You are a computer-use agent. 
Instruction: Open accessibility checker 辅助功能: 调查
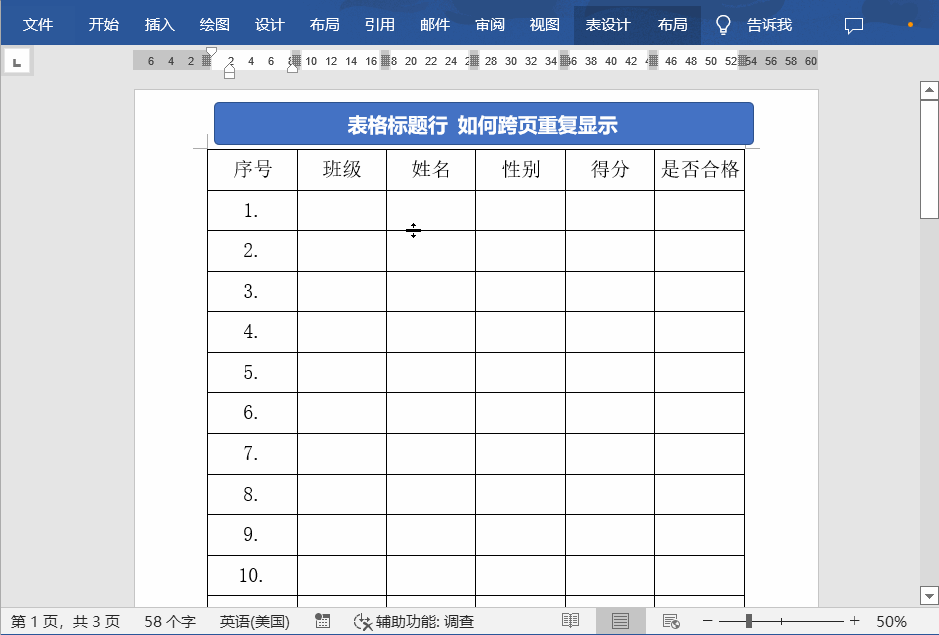point(414,622)
